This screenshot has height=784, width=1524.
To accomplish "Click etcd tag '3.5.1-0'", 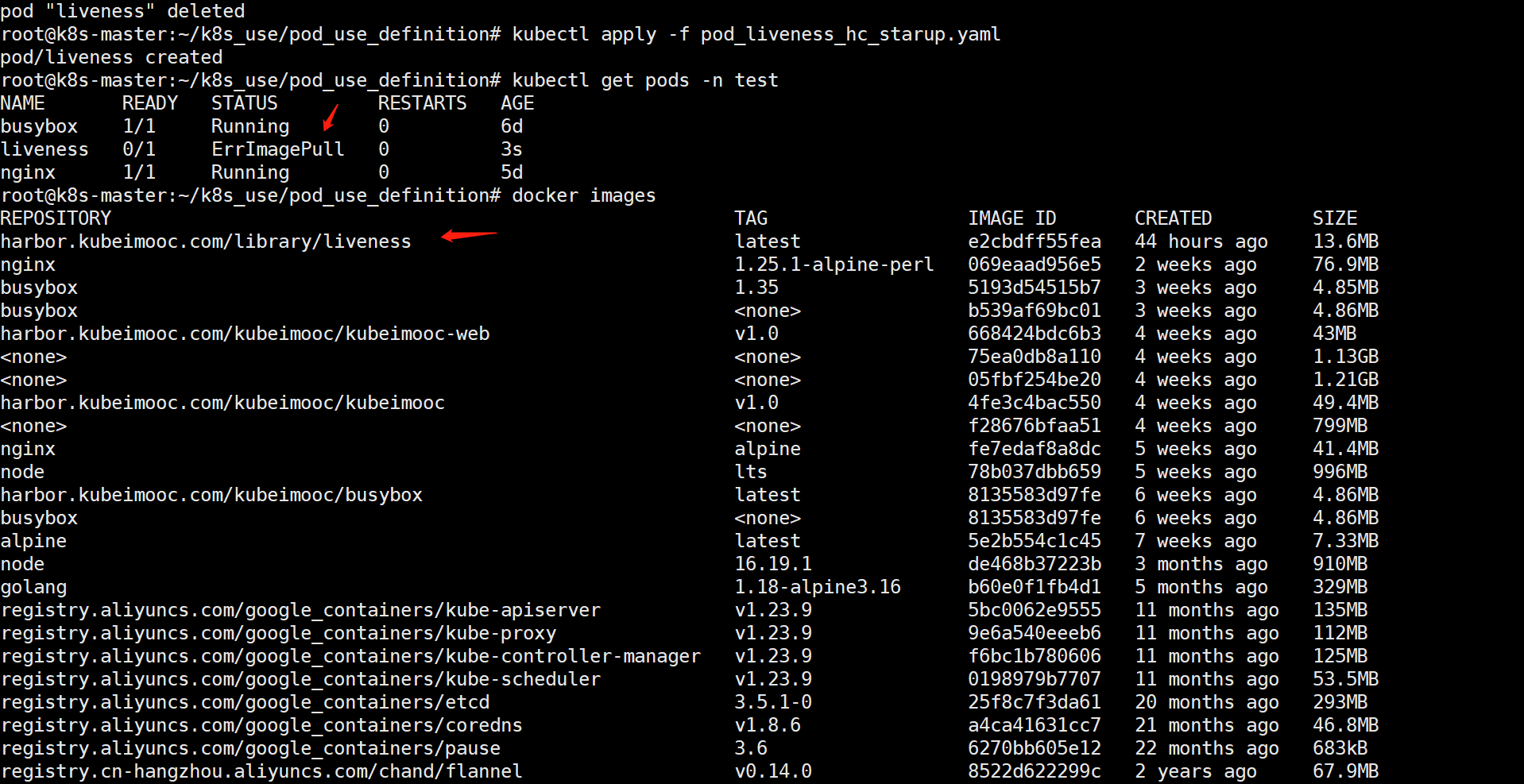I will pos(773,702).
